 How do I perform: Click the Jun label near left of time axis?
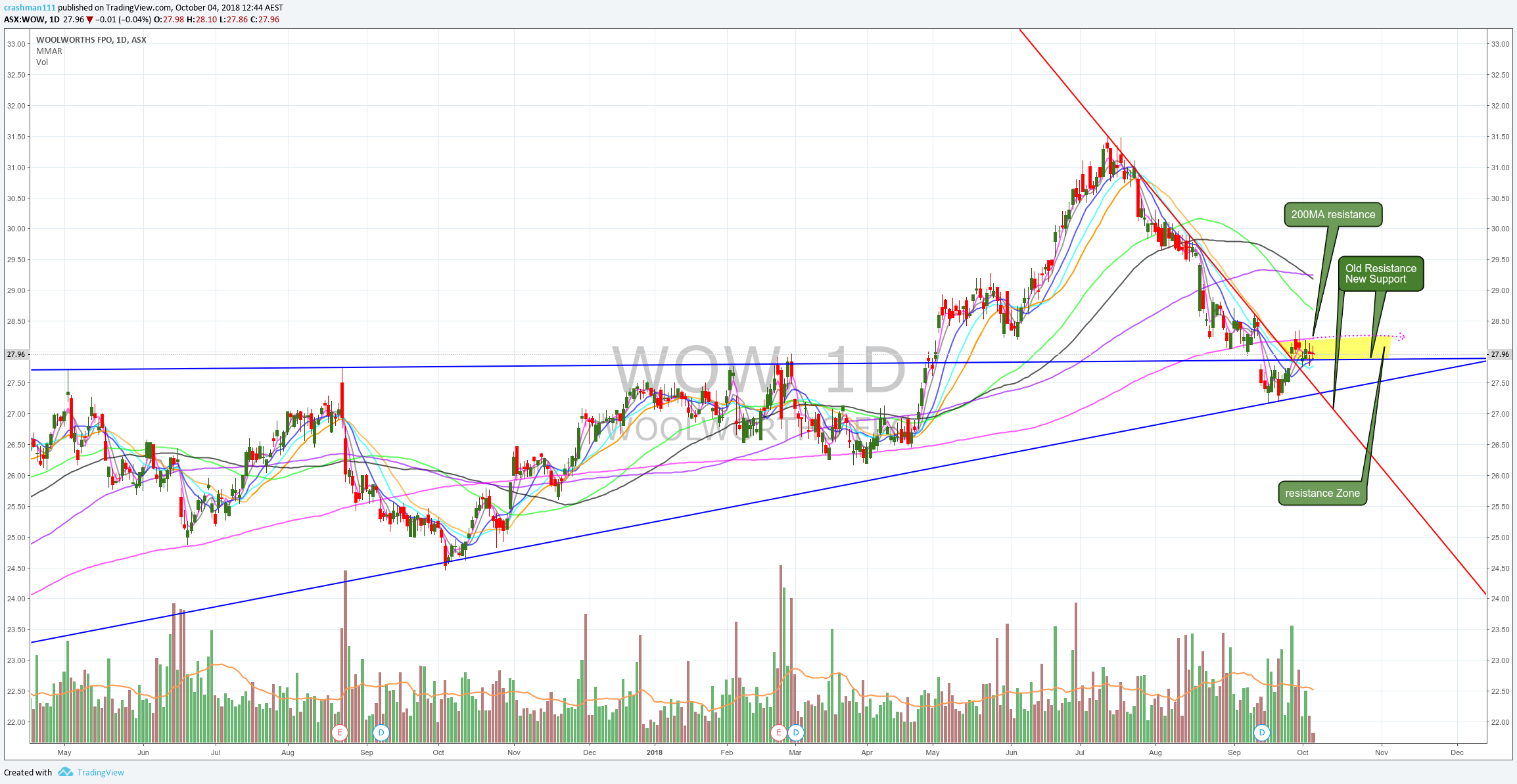click(x=143, y=752)
